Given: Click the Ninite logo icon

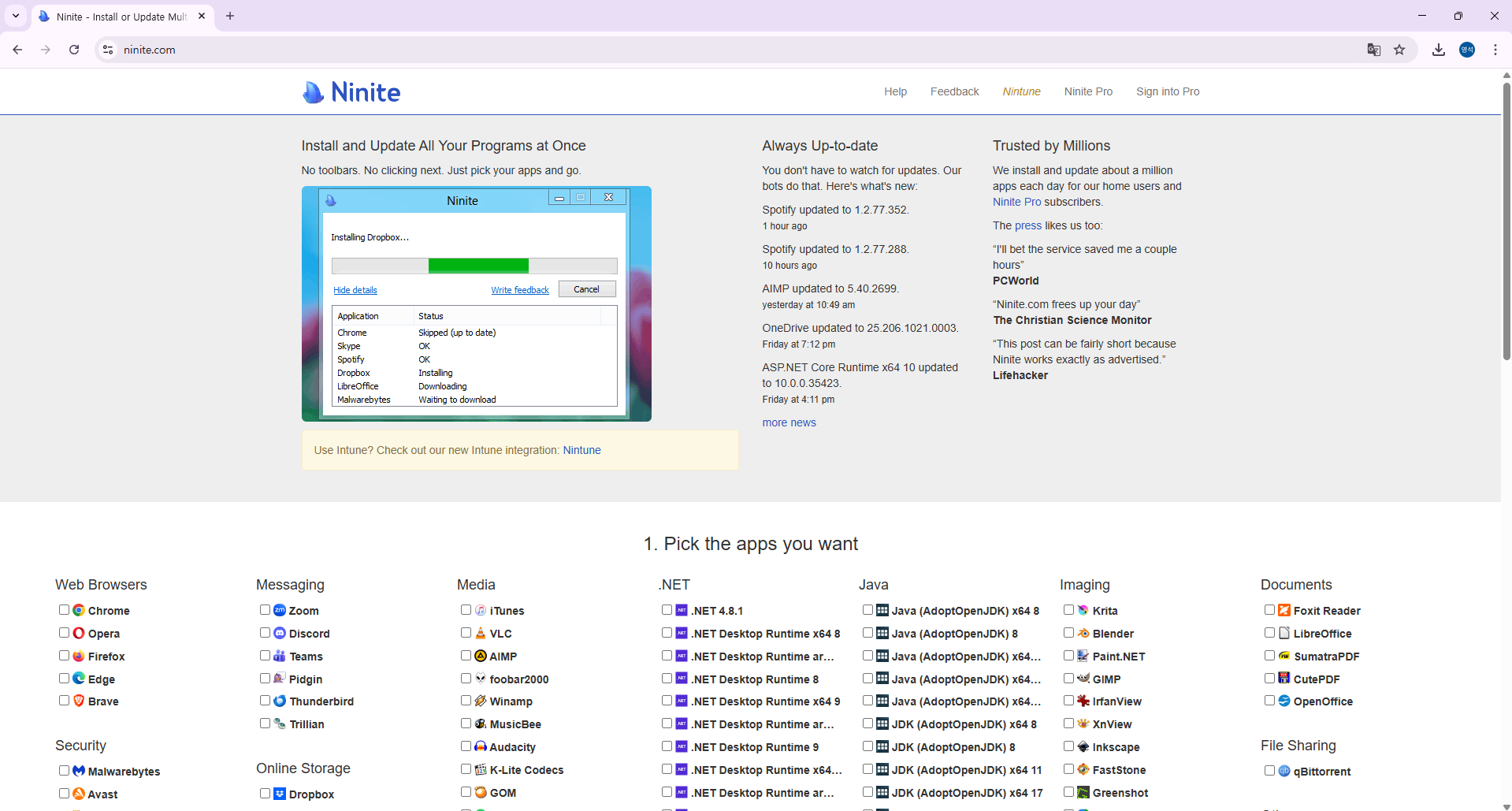Looking at the screenshot, I should click(x=314, y=92).
